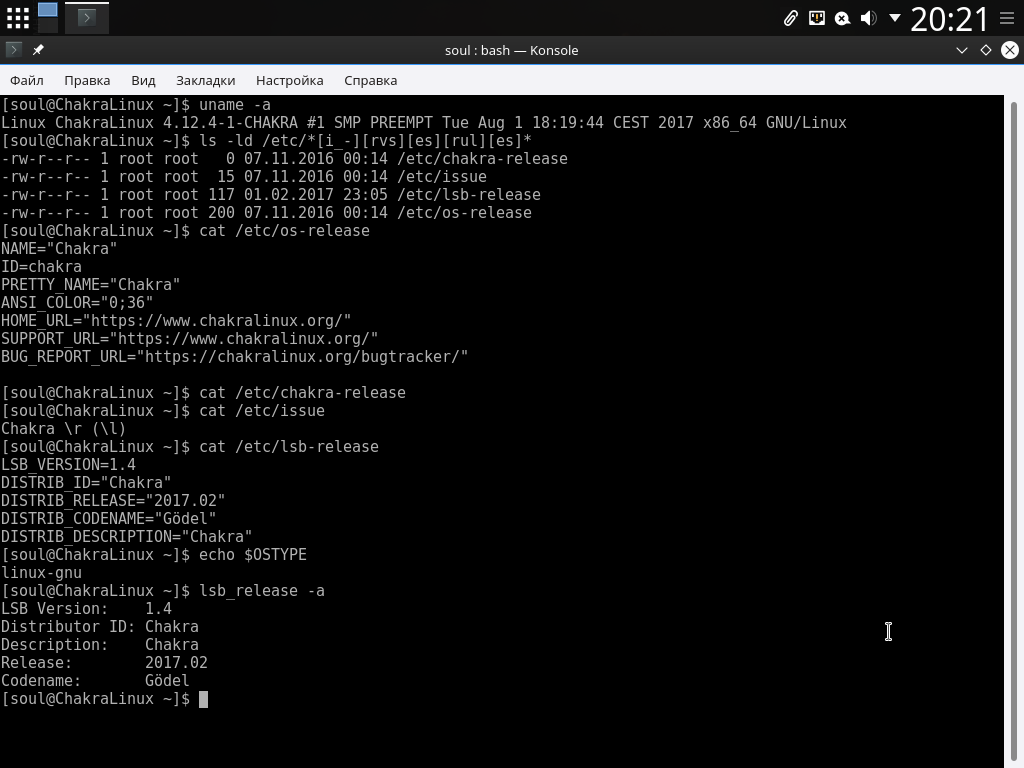The width and height of the screenshot is (1024, 768).
Task: Click the 'Chakra \r (\l)' output line
Action: pos(63,428)
